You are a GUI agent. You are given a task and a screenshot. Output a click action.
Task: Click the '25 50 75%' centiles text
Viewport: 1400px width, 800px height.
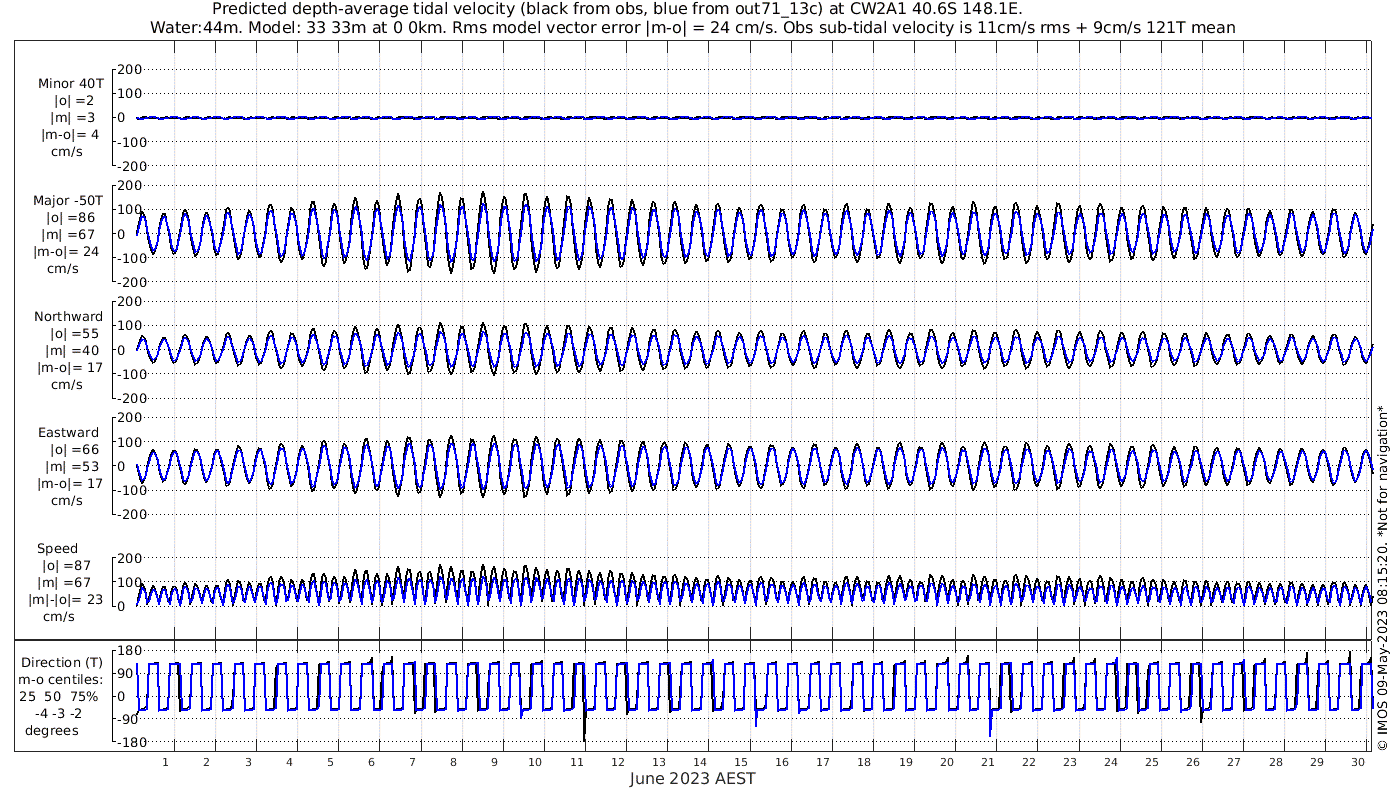(x=58, y=696)
